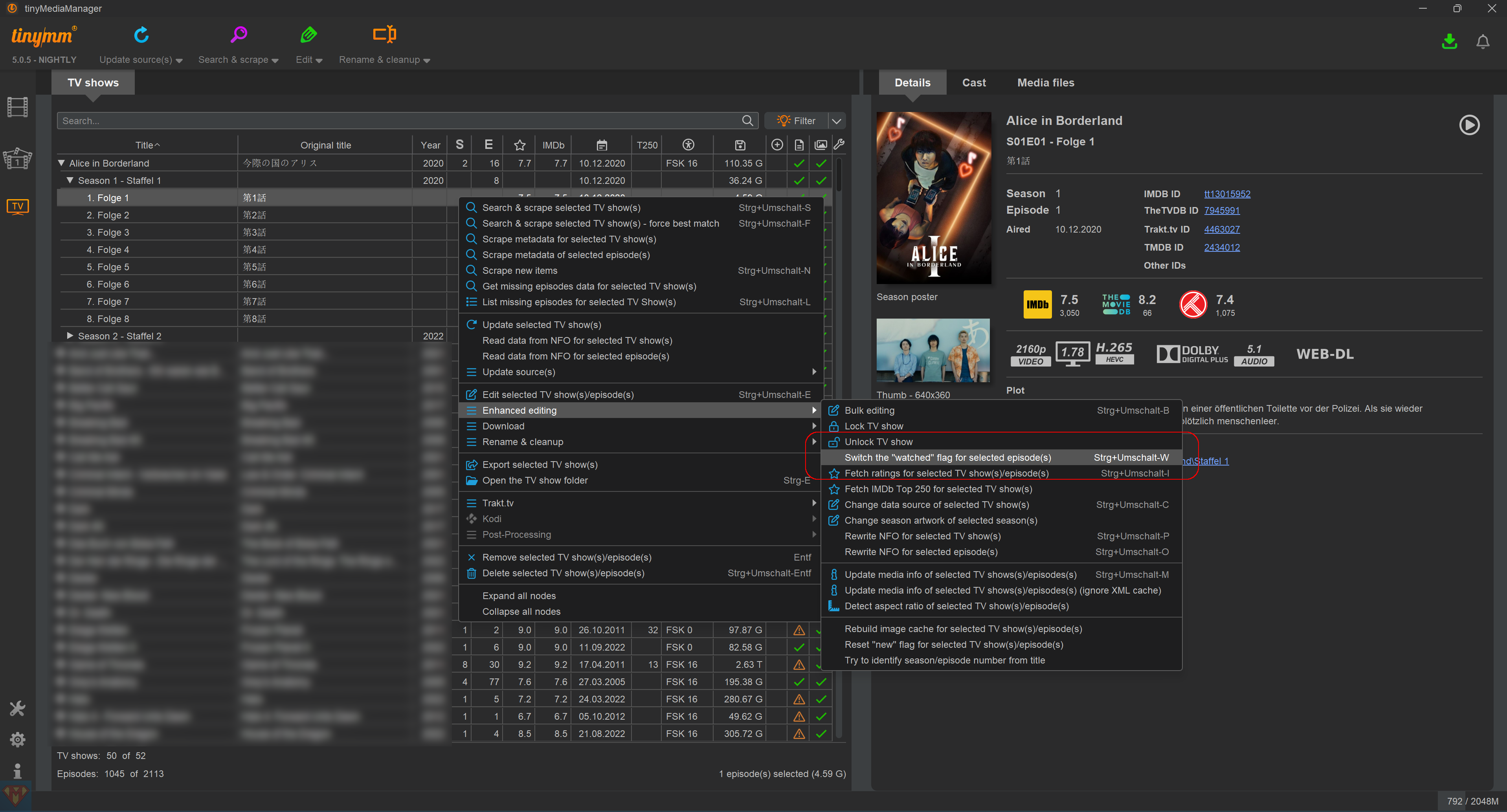The height and width of the screenshot is (812, 1507).
Task: Collapse the Alice in Borderland show node
Action: pyautogui.click(x=61, y=163)
